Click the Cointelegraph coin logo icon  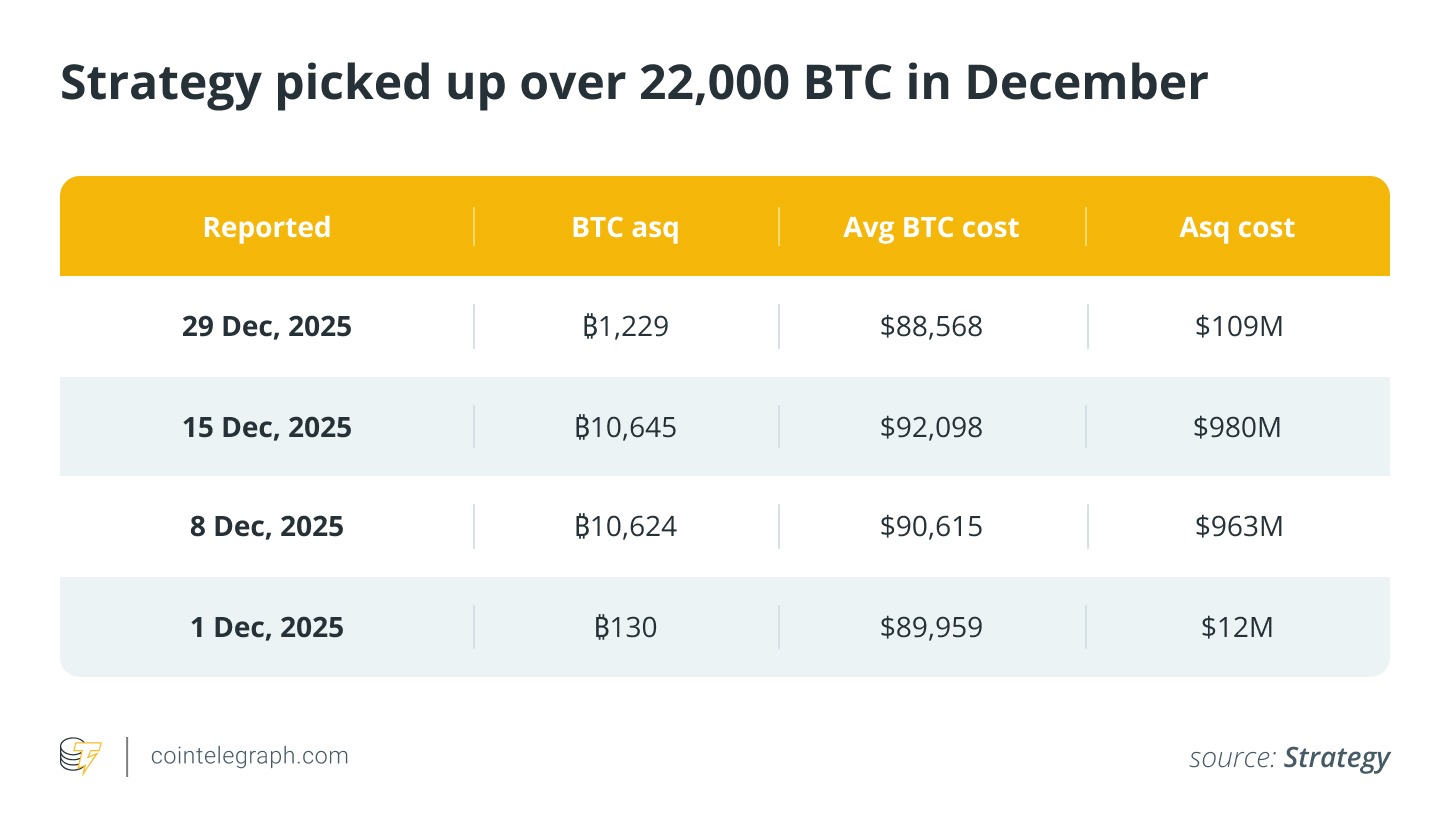pyautogui.click(x=81, y=756)
